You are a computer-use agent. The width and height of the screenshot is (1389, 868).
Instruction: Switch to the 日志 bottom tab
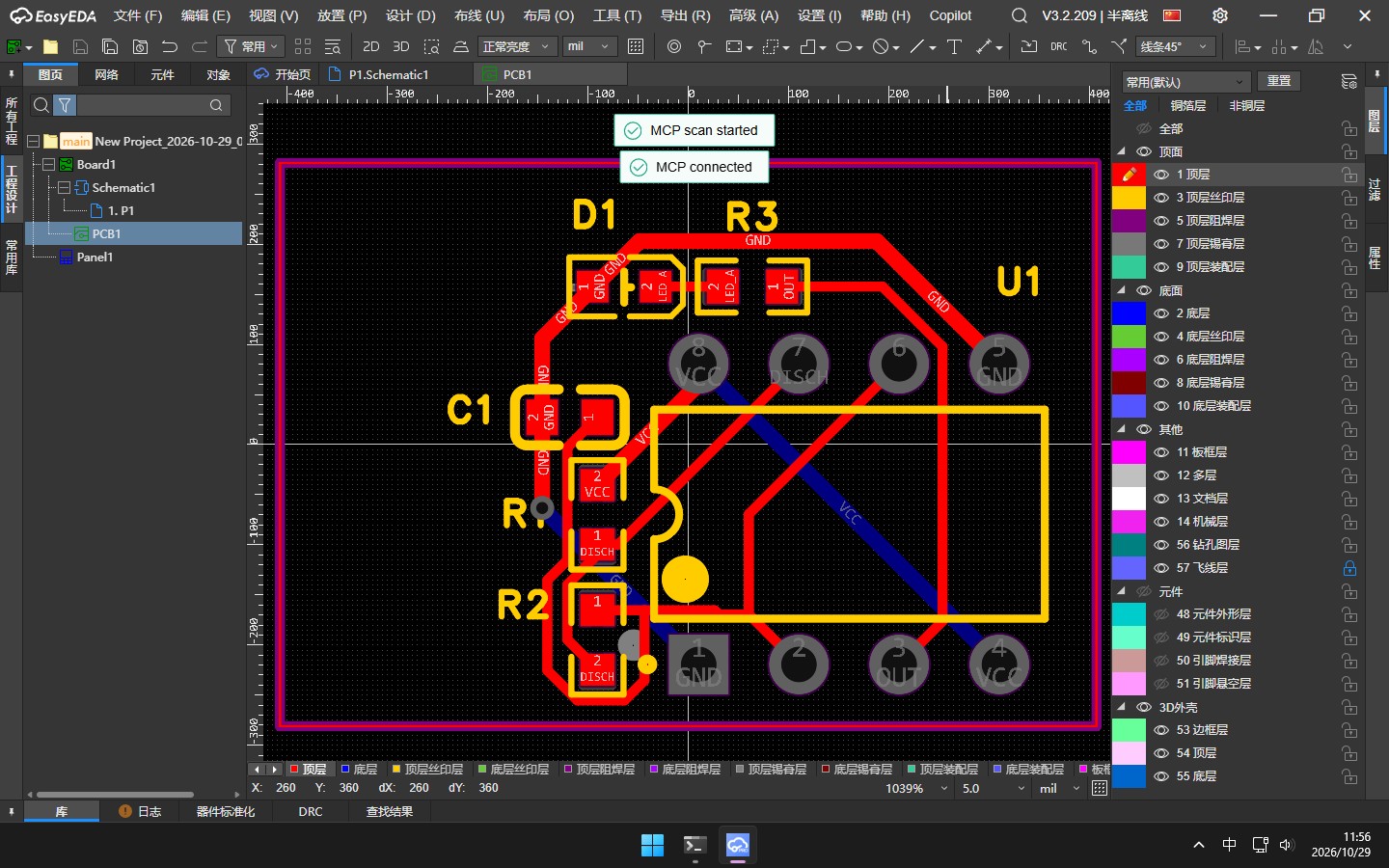tap(139, 811)
